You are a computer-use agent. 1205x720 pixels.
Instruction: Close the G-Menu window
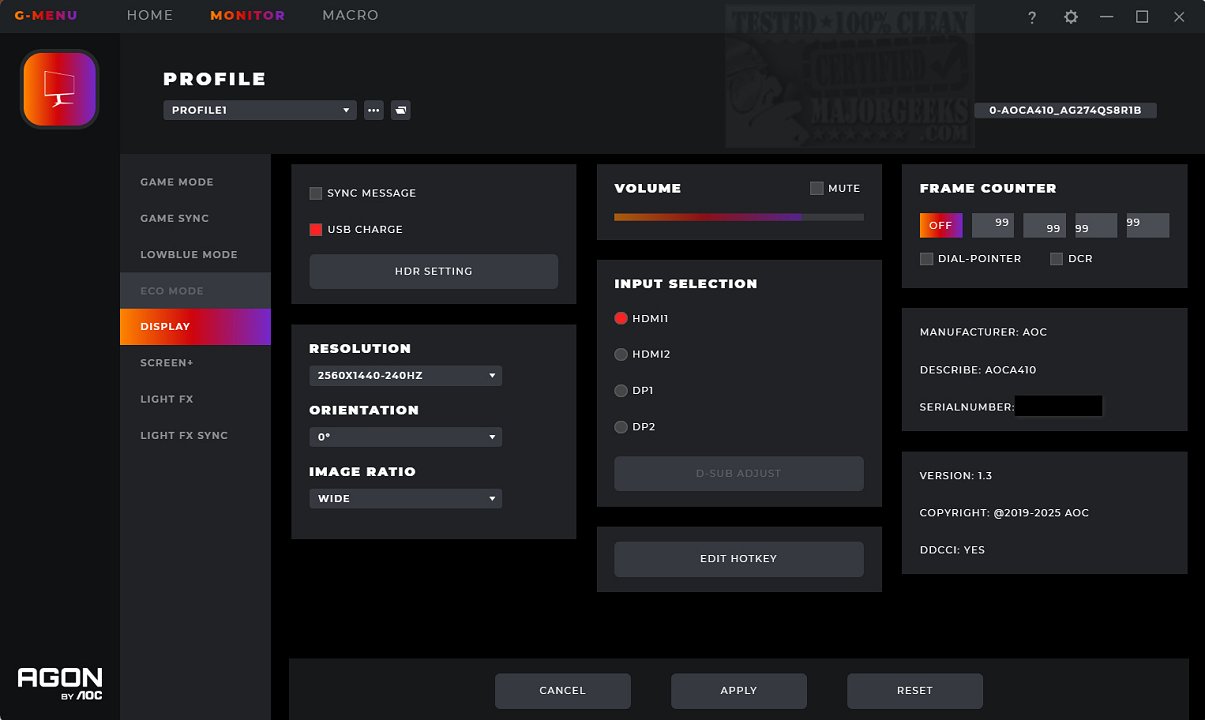(x=1179, y=17)
